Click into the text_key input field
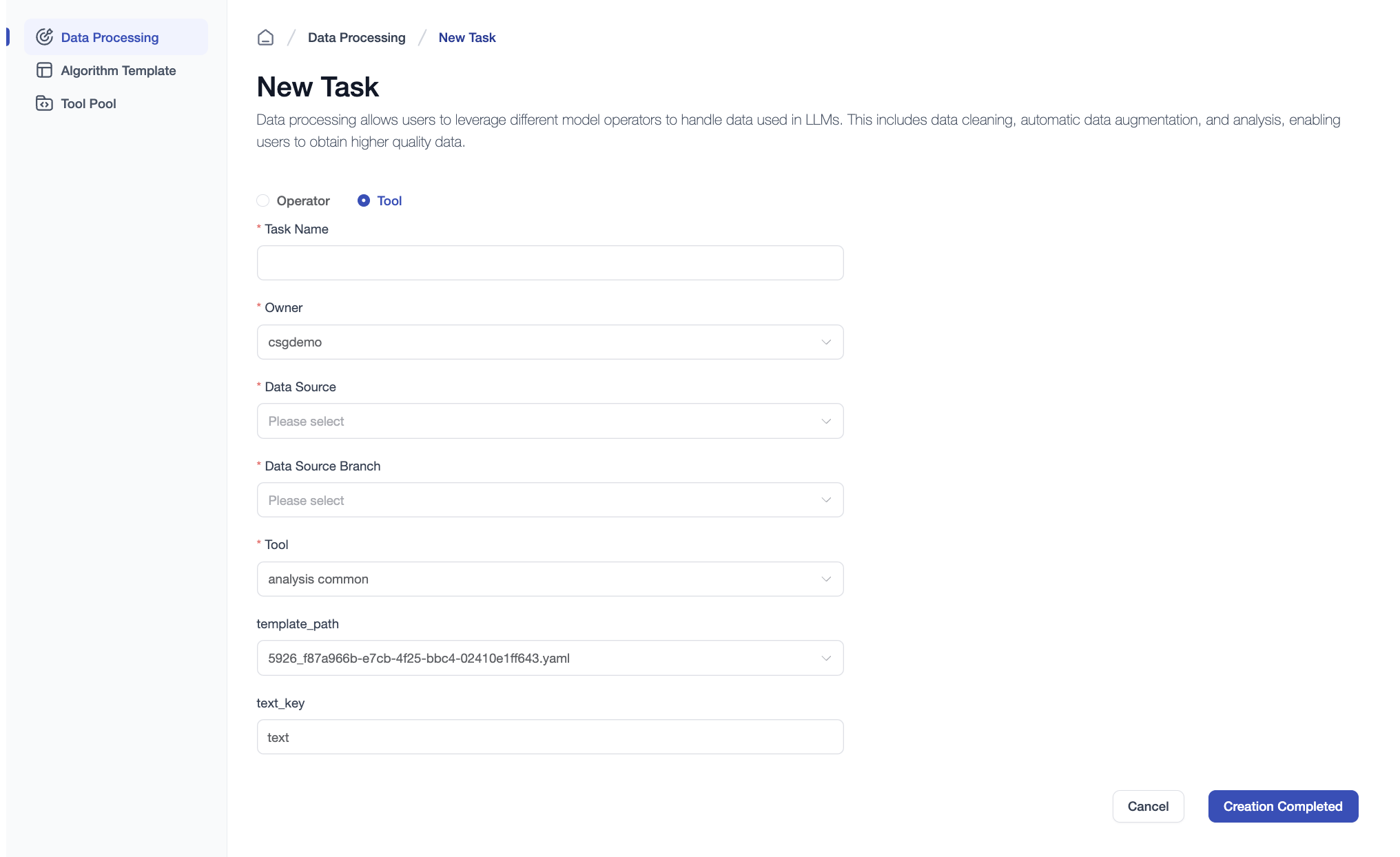Image resolution: width=1400 pixels, height=857 pixels. (x=549, y=737)
